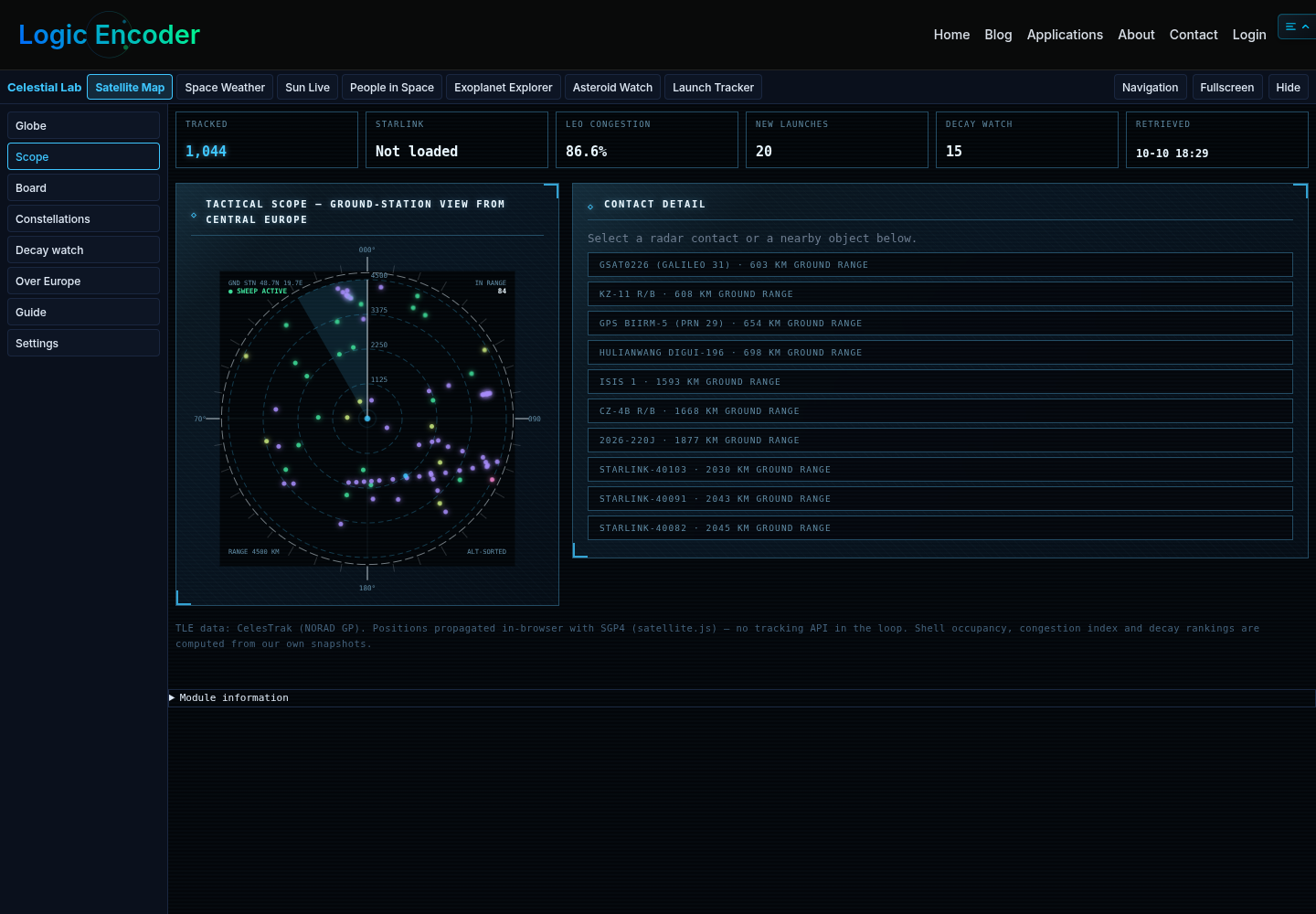
Task: Open the Decay watch sidebar item
Action: coord(83,250)
